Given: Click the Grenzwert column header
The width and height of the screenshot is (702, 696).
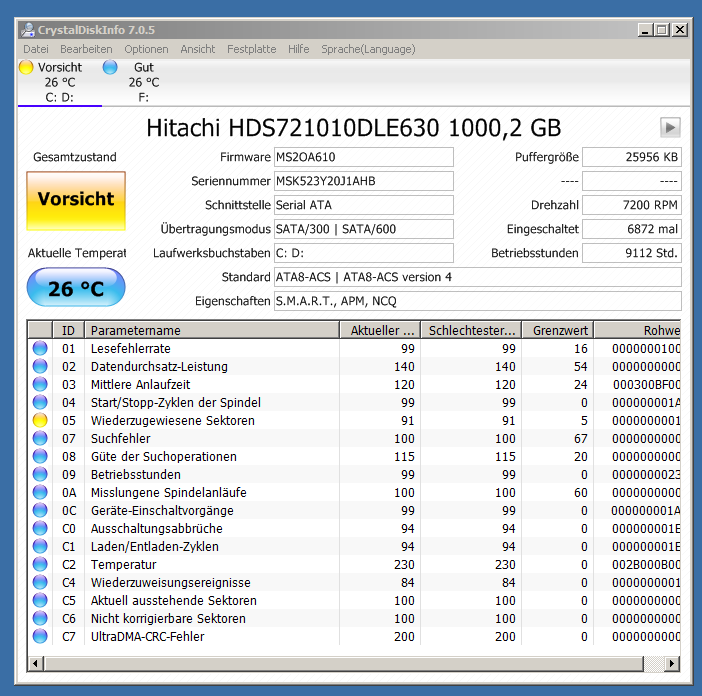Looking at the screenshot, I should pos(558,330).
